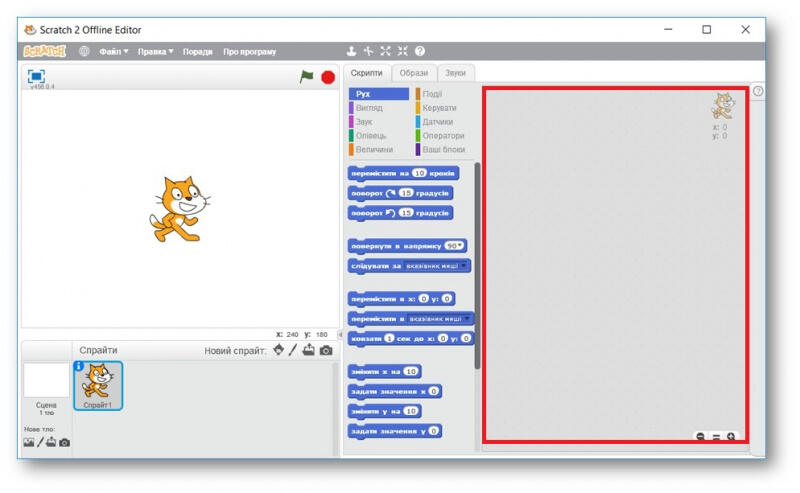Image resolution: width=800 pixels, height=493 pixels.
Task: Select the Grow sprite tool
Action: 385,51
